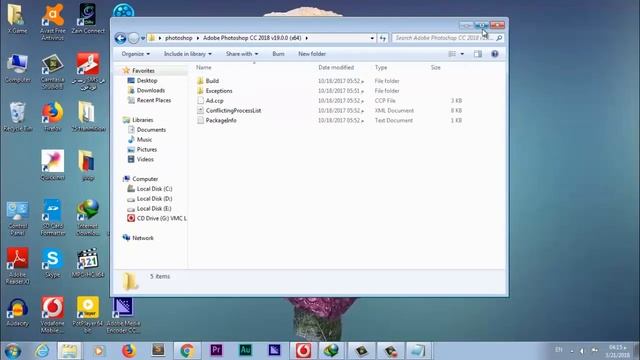Open Local Disk (E:)
This screenshot has height=360, width=640.
coord(154,208)
